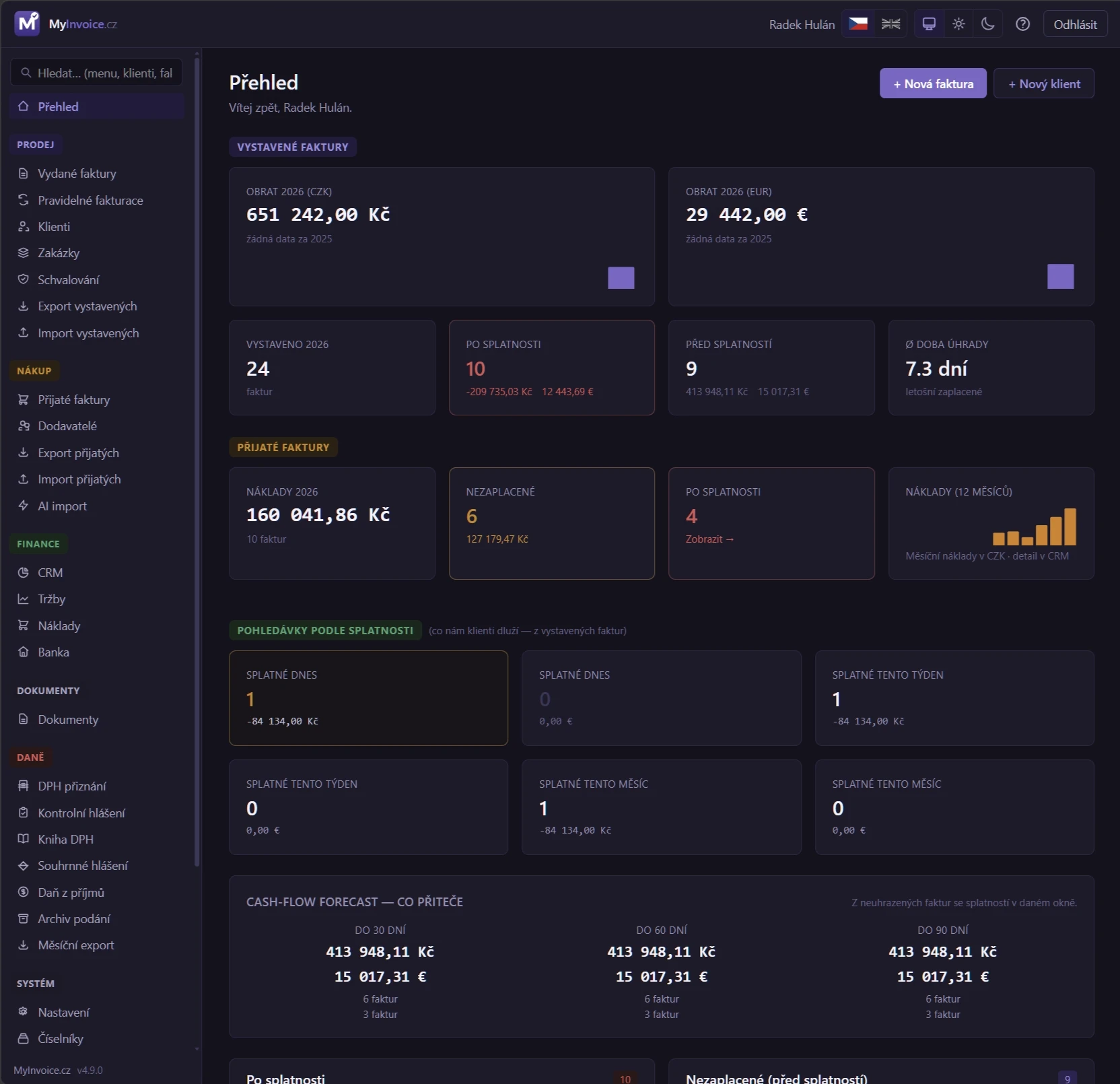Click the Pravidelné fakturace recurring icon
This screenshot has height=1084, width=1120.
(x=24, y=200)
